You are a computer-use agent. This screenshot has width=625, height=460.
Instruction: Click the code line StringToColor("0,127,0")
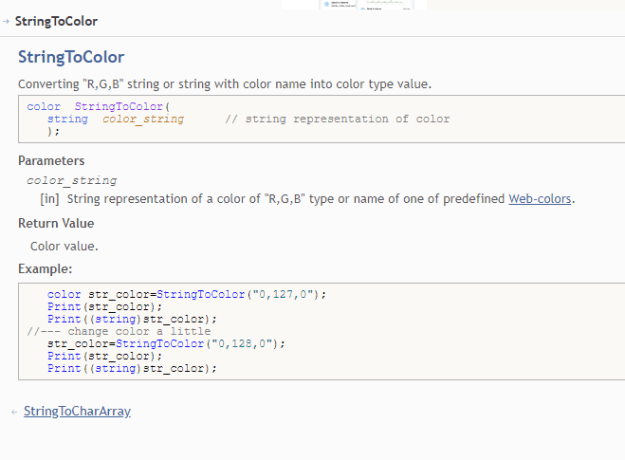[x=187, y=294]
